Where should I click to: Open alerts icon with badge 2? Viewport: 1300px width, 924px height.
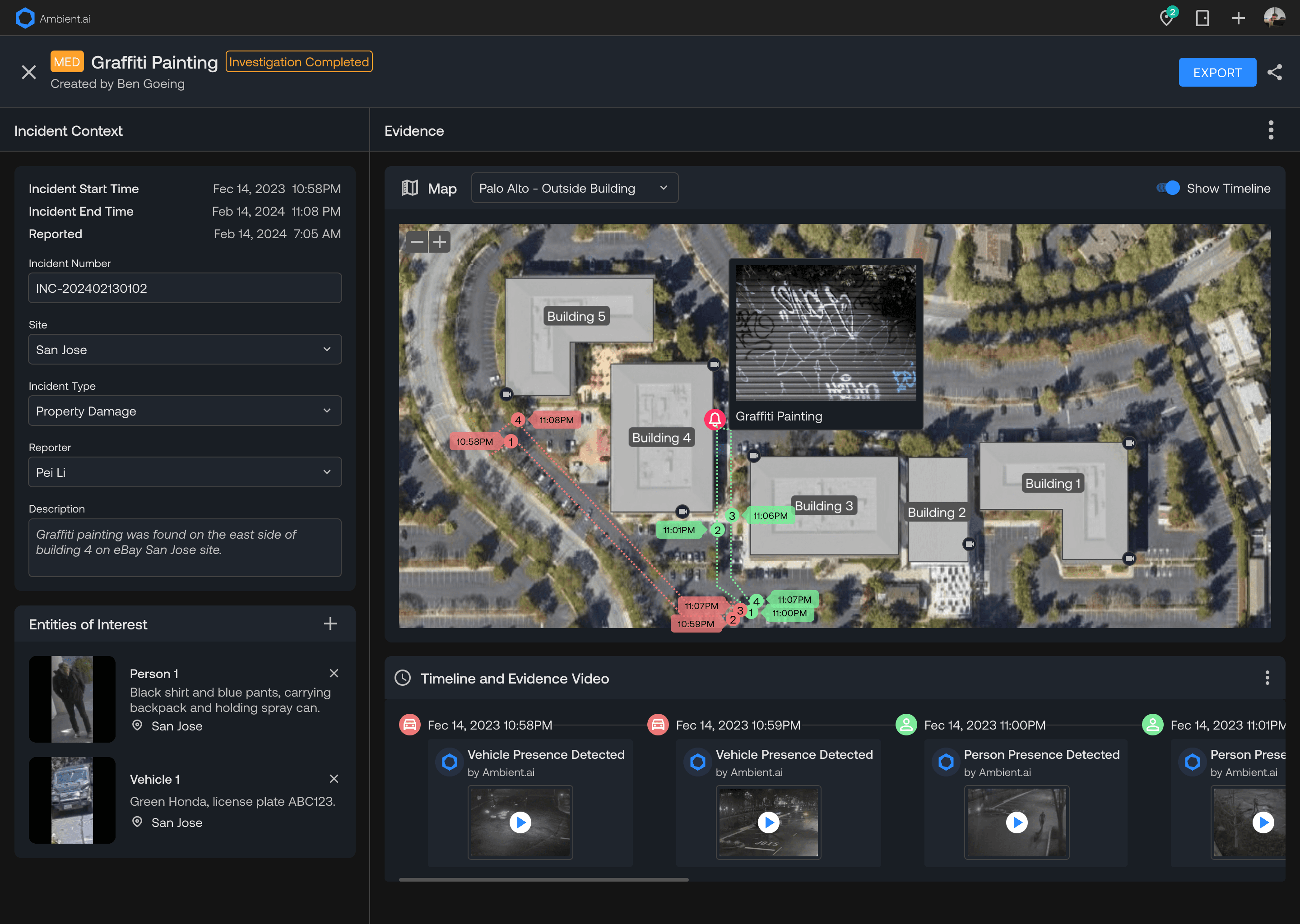click(1166, 18)
